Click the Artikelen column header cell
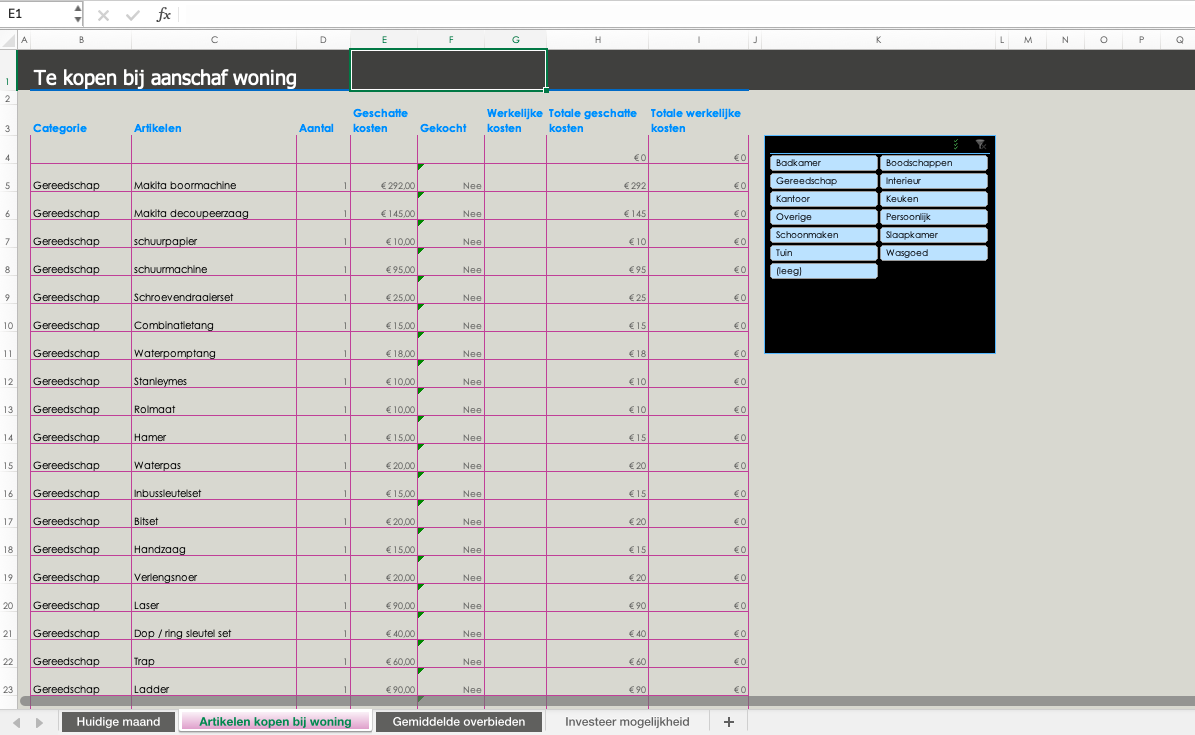The width and height of the screenshot is (1195, 735). 214,120
